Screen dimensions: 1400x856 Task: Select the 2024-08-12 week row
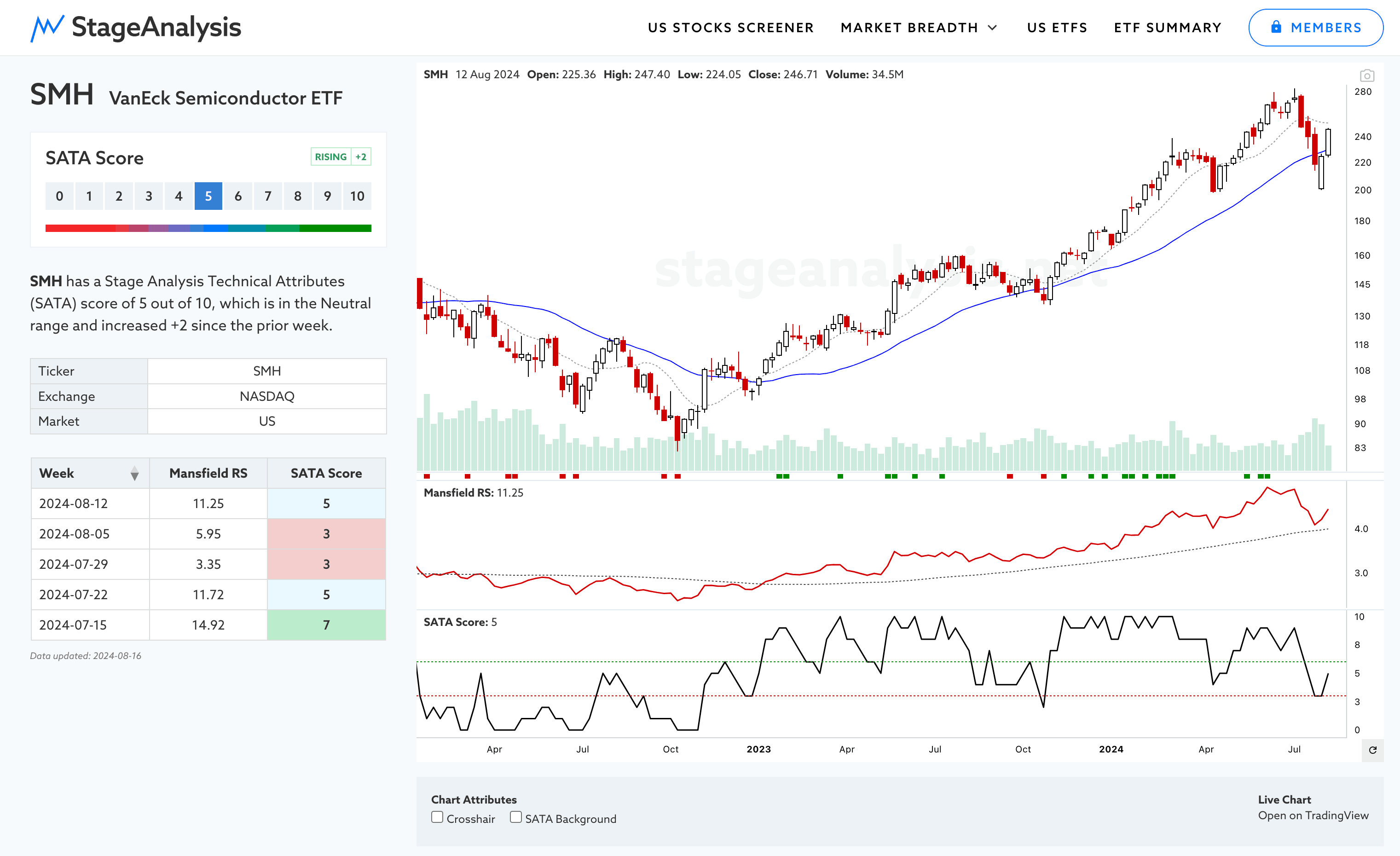(208, 503)
